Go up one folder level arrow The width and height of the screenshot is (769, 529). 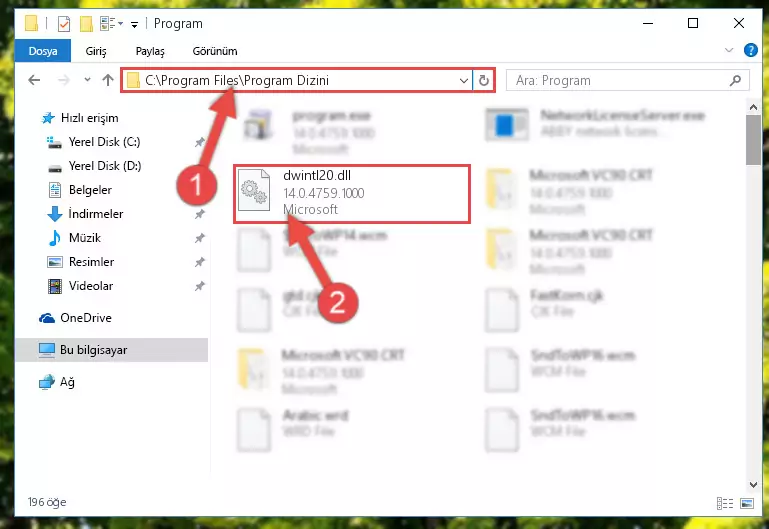point(108,80)
